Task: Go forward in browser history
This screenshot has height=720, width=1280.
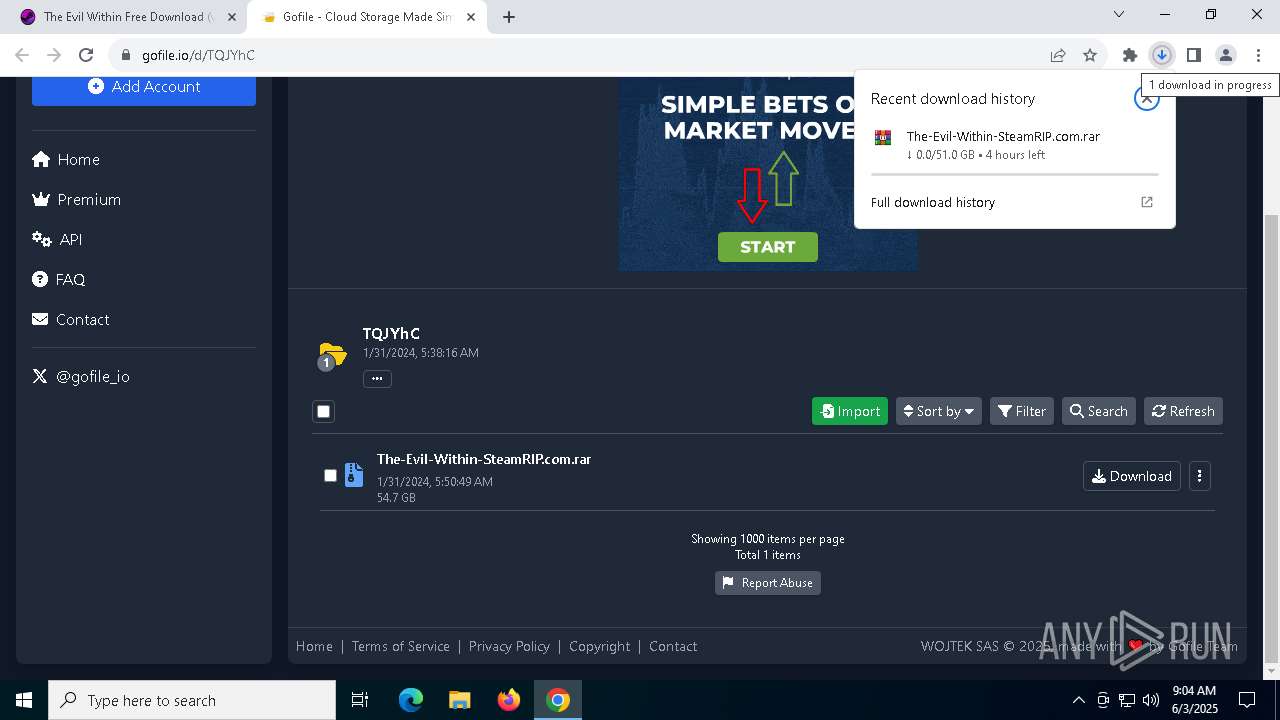Action: pyautogui.click(x=54, y=55)
